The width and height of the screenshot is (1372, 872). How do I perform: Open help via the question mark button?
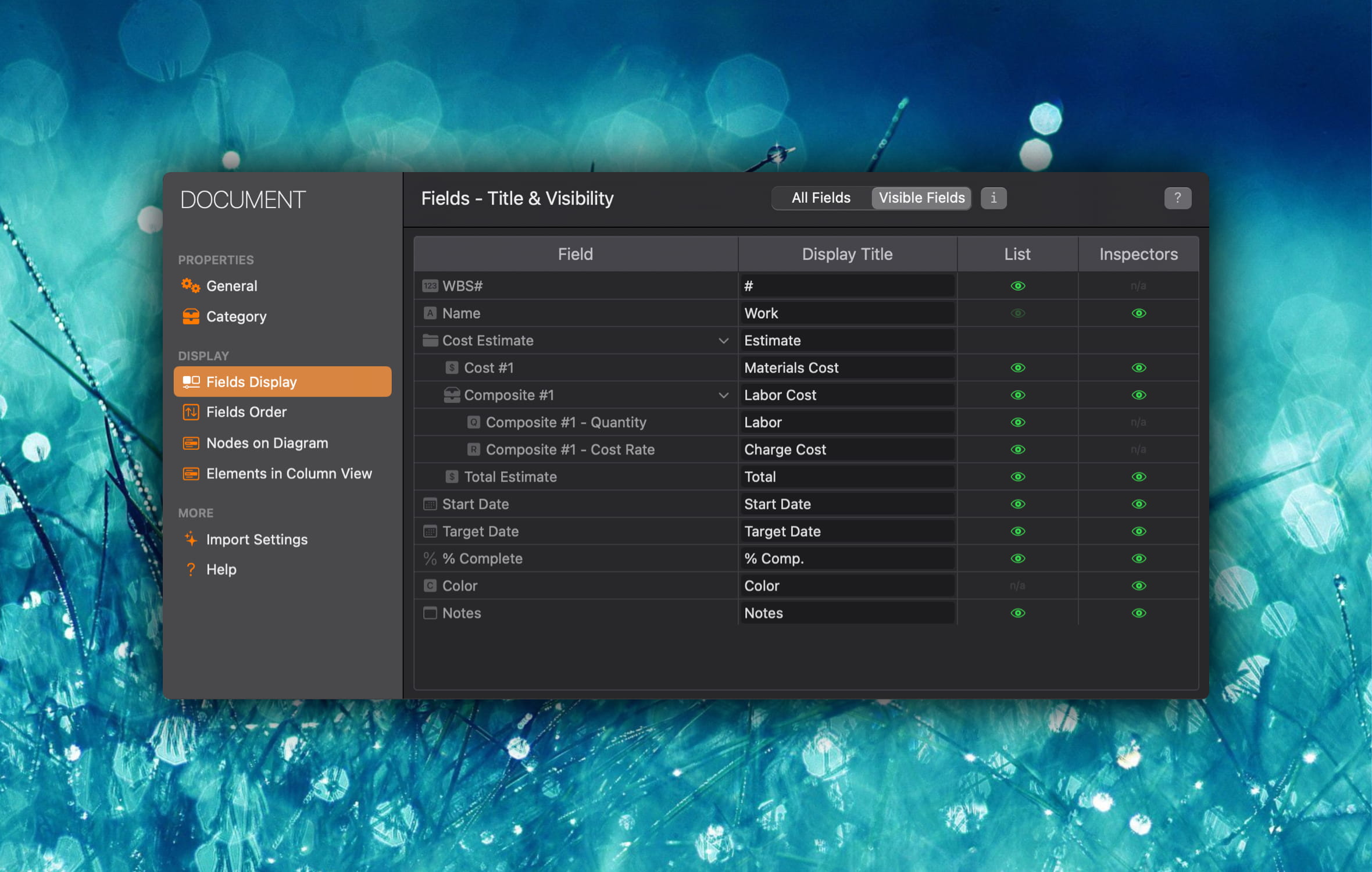click(1178, 198)
